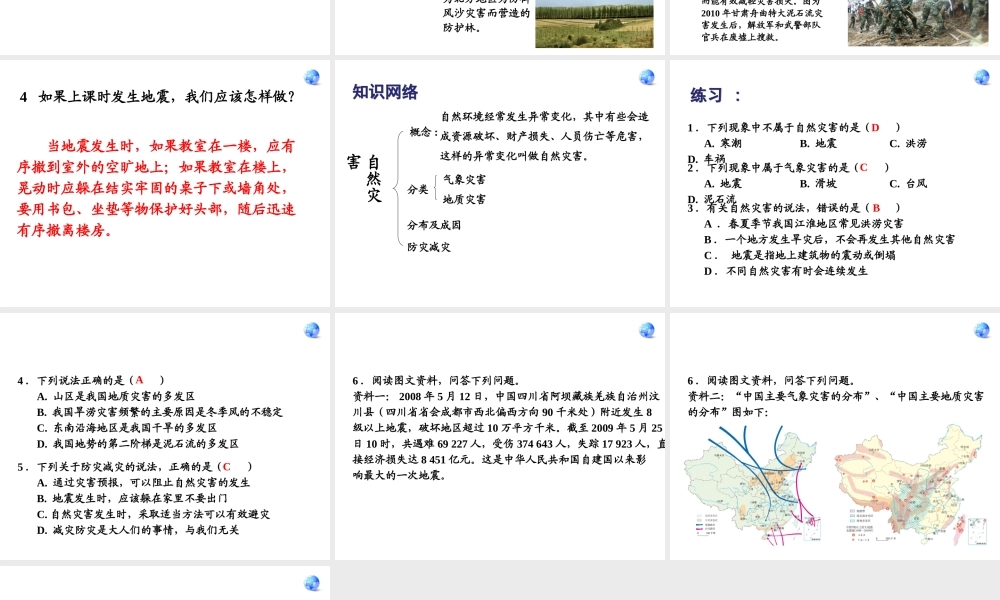Click the 概念： label in the knowledge diagram
Image resolution: width=1000 pixels, height=600 pixels.
pyautogui.click(x=423, y=132)
